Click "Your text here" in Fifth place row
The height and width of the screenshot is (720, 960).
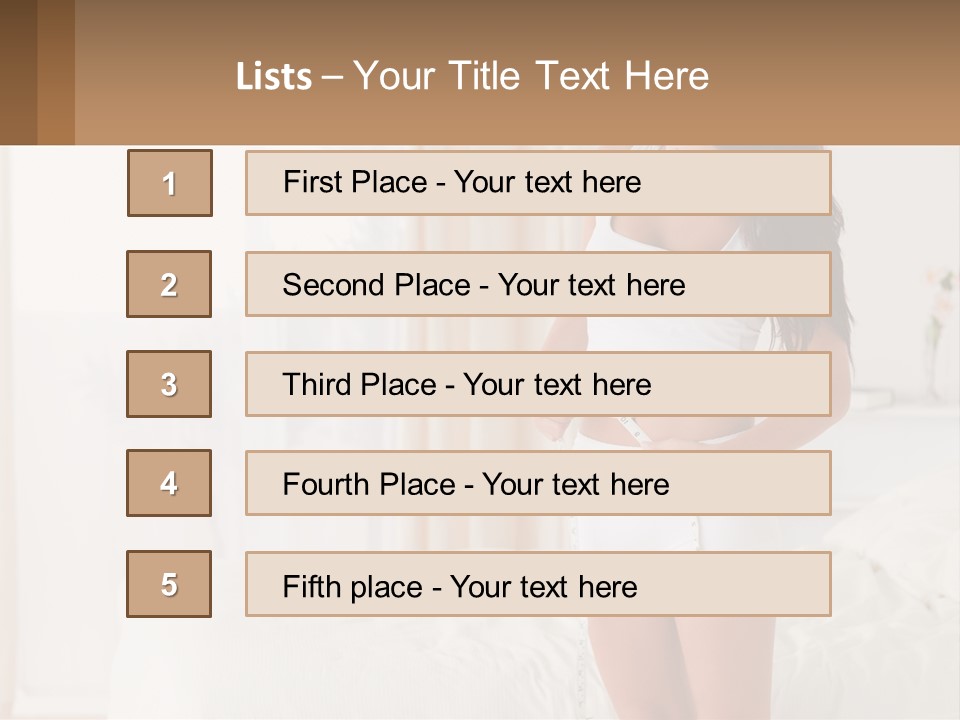click(543, 586)
